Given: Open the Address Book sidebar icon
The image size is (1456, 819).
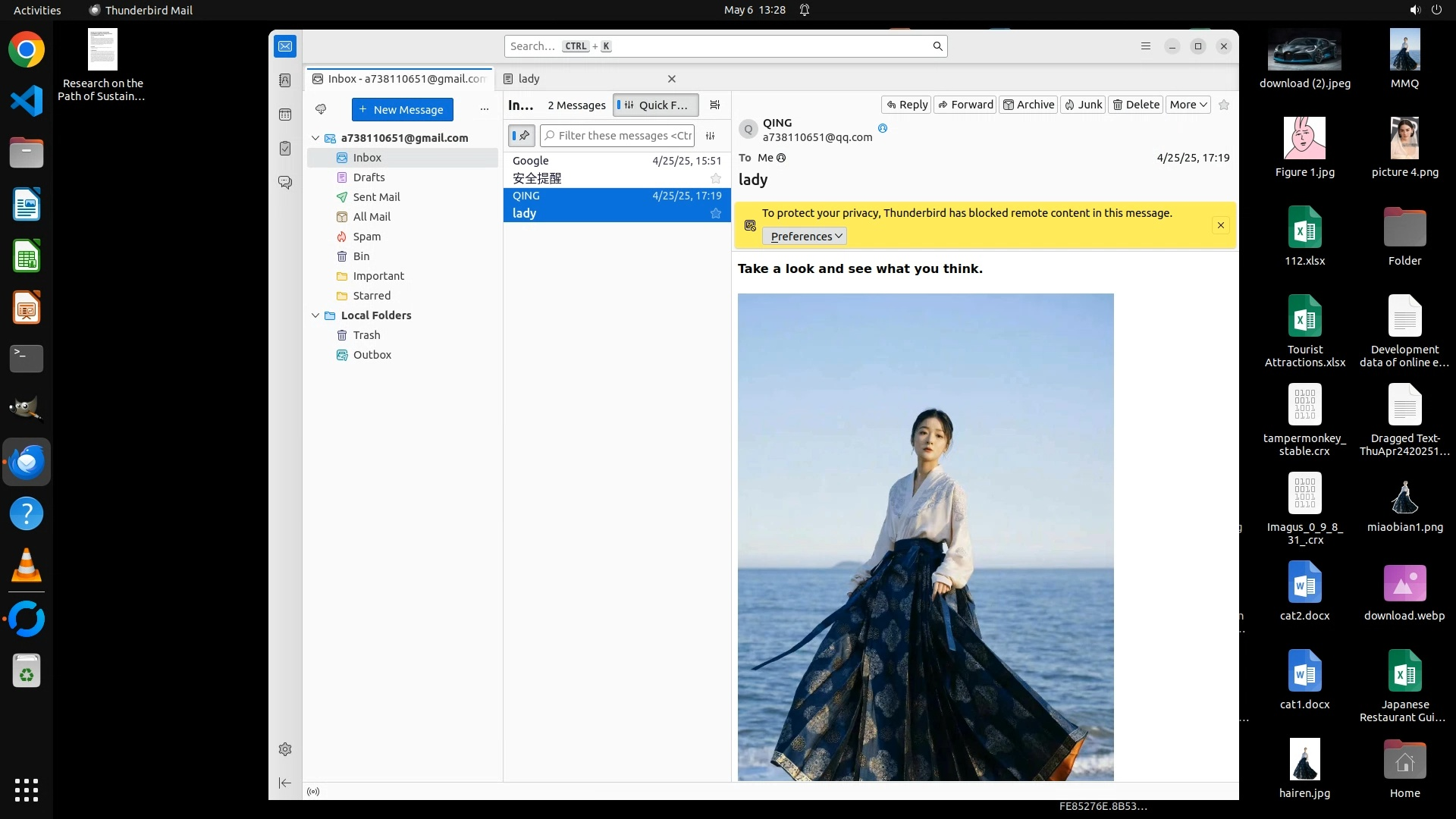Looking at the screenshot, I should pos(285,80).
